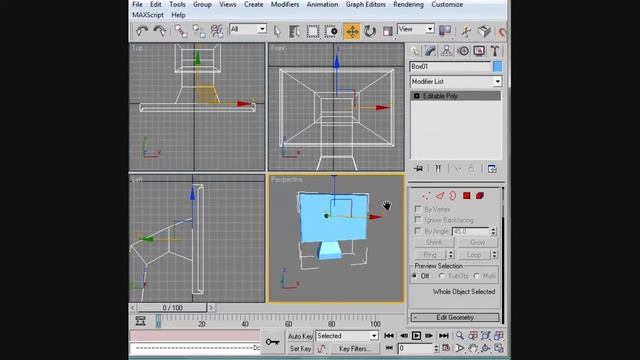This screenshot has width=640, height=360.
Task: Click the Select and Manipulate icon
Action: pos(466,31)
